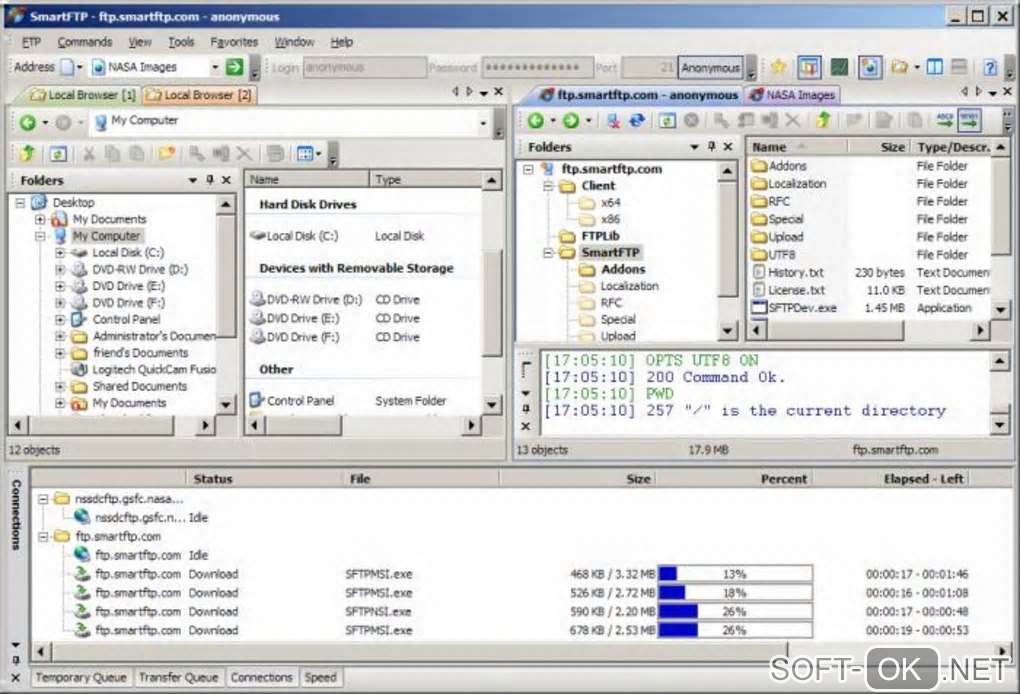This screenshot has height=694, width=1020.
Task: Click the globe window icon in main toolbar
Action: [870, 67]
